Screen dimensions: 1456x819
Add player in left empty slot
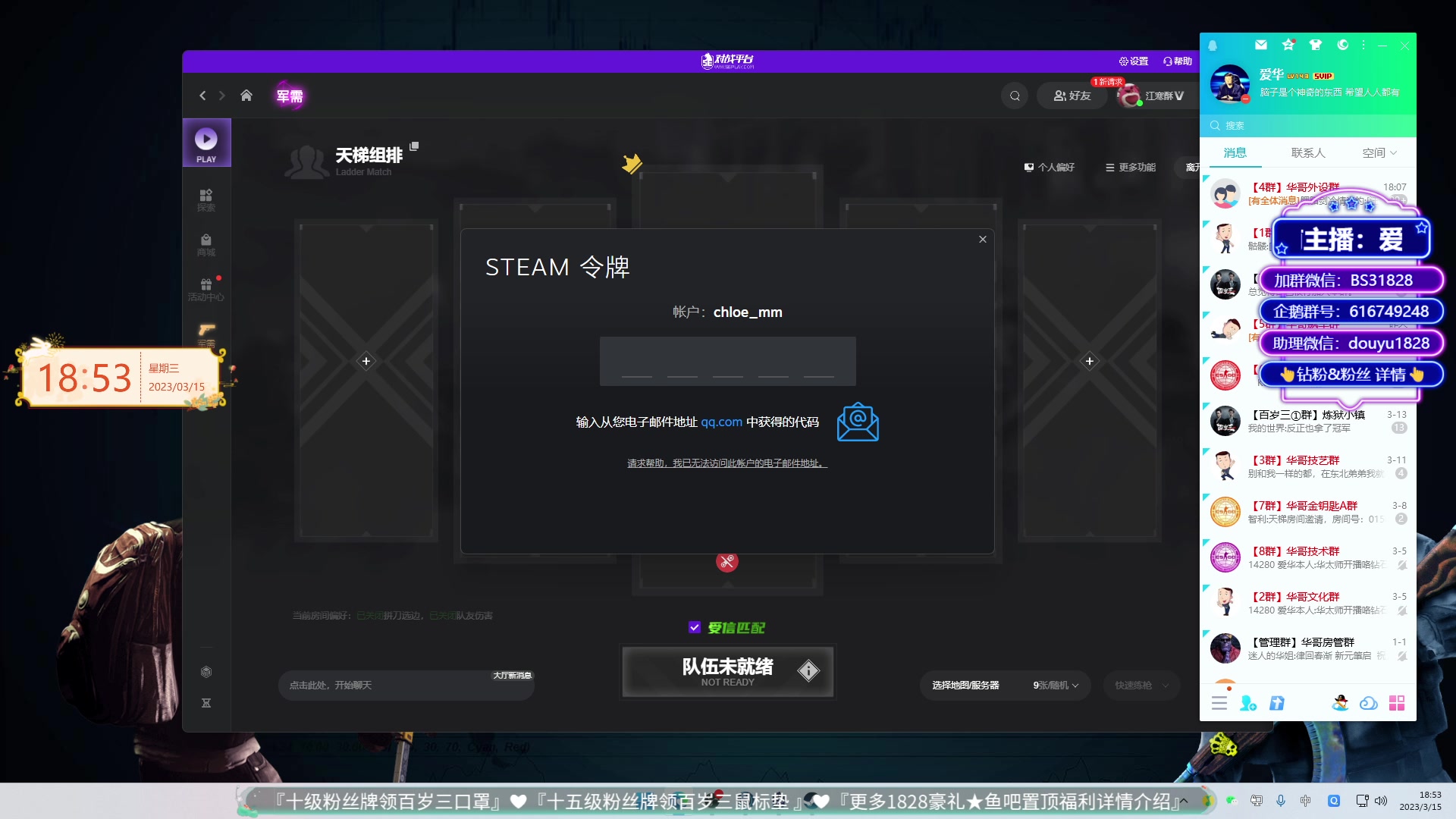(366, 361)
